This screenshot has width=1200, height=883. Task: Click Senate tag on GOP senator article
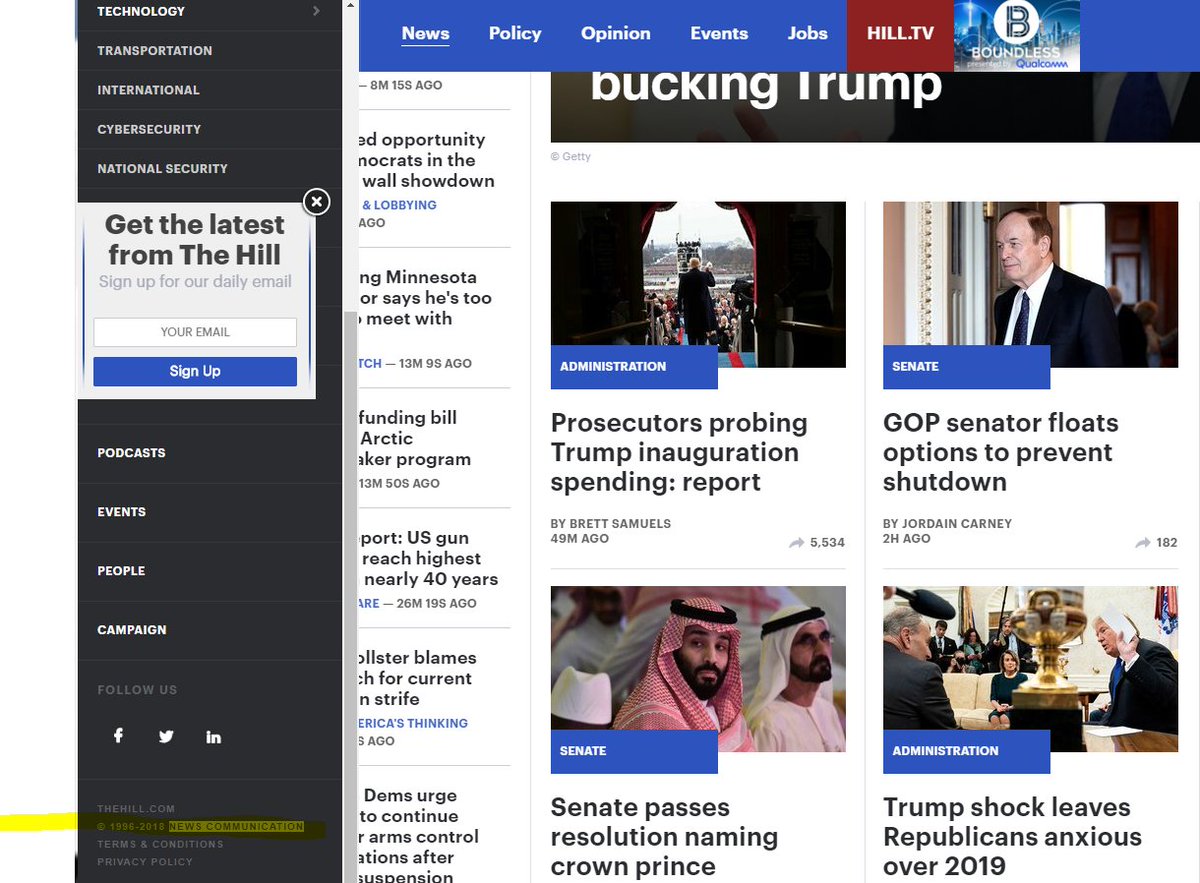[x=966, y=367]
